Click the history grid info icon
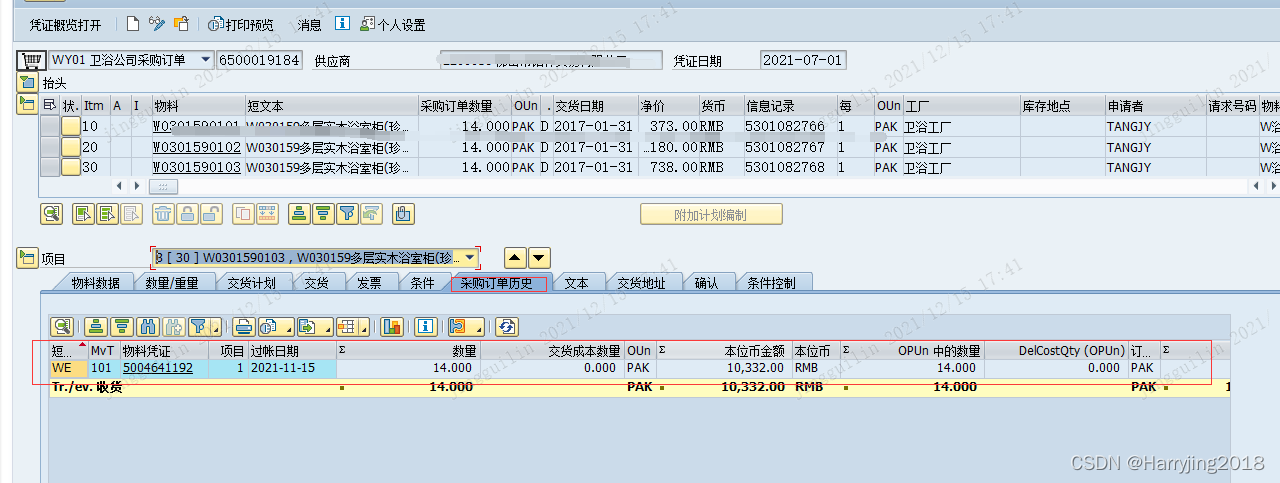Image resolution: width=1280 pixels, height=483 pixels. pos(426,326)
